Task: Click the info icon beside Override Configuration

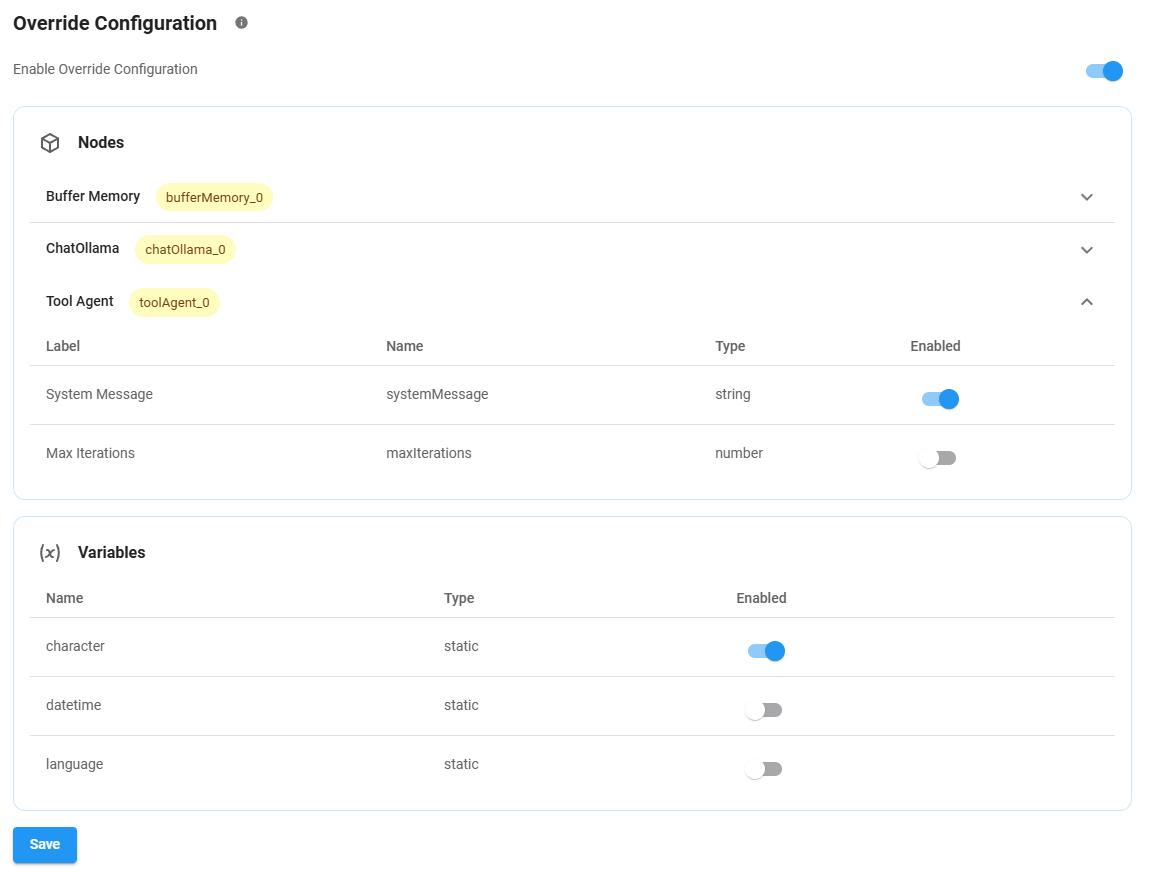Action: tap(241, 22)
